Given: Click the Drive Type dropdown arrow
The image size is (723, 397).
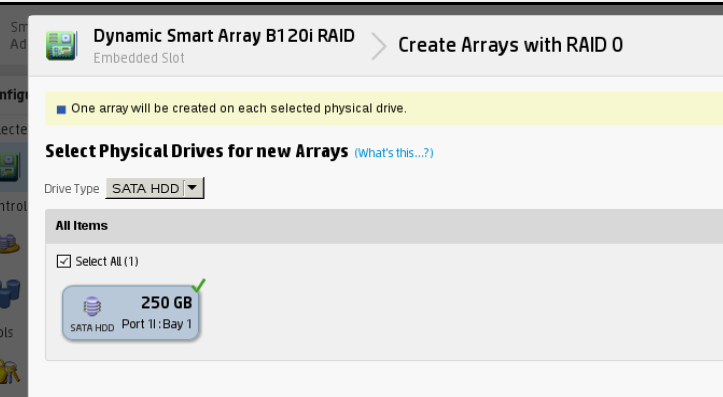Looking at the screenshot, I should 192,188.
